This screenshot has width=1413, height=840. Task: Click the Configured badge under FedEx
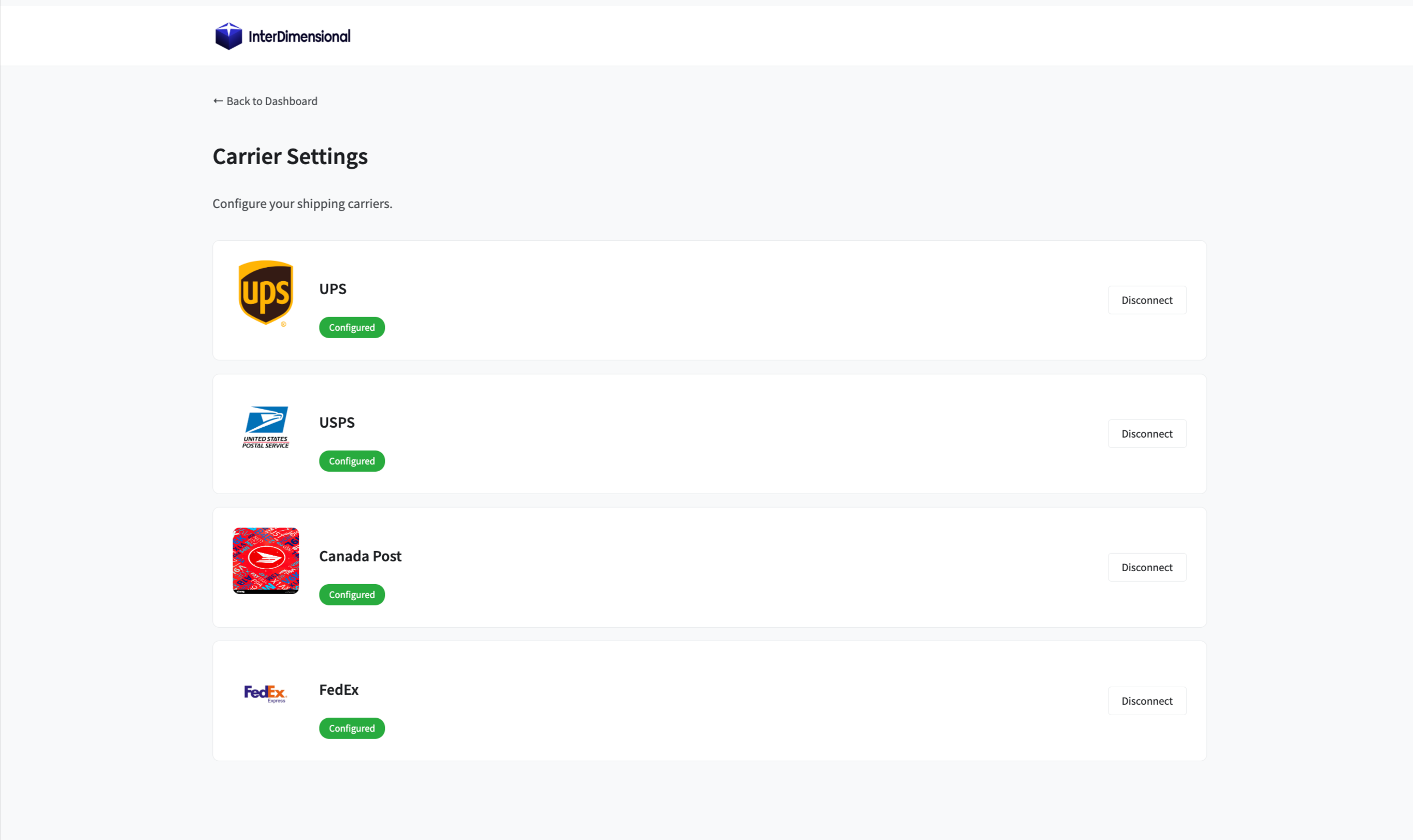pos(352,728)
